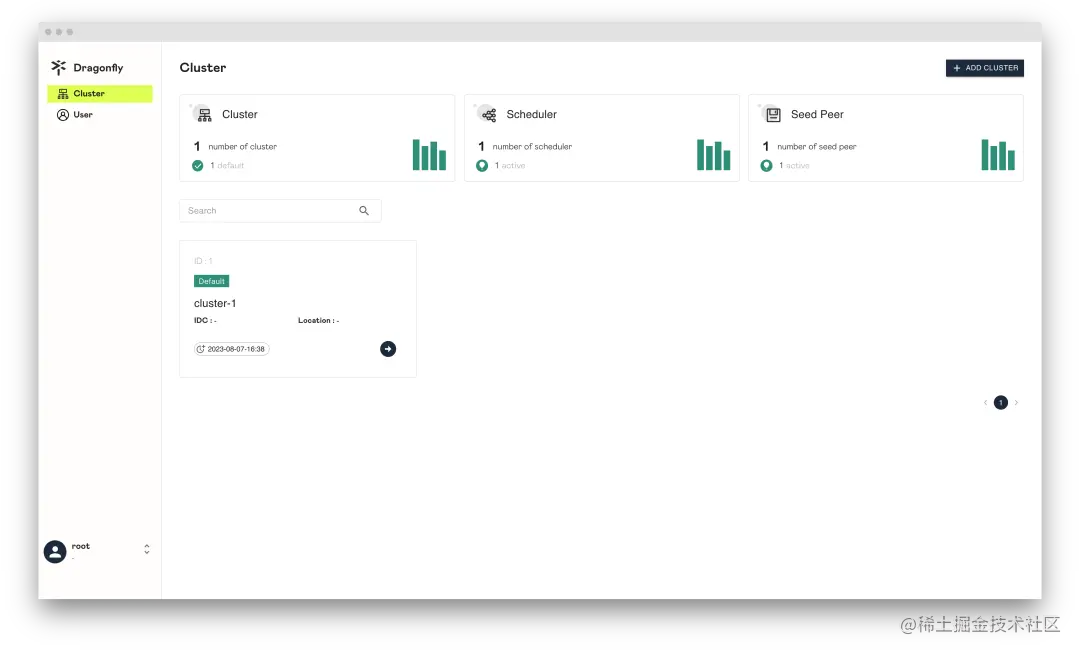1080x654 pixels.
Task: Click the green pin icon in Scheduler card
Action: (482, 166)
